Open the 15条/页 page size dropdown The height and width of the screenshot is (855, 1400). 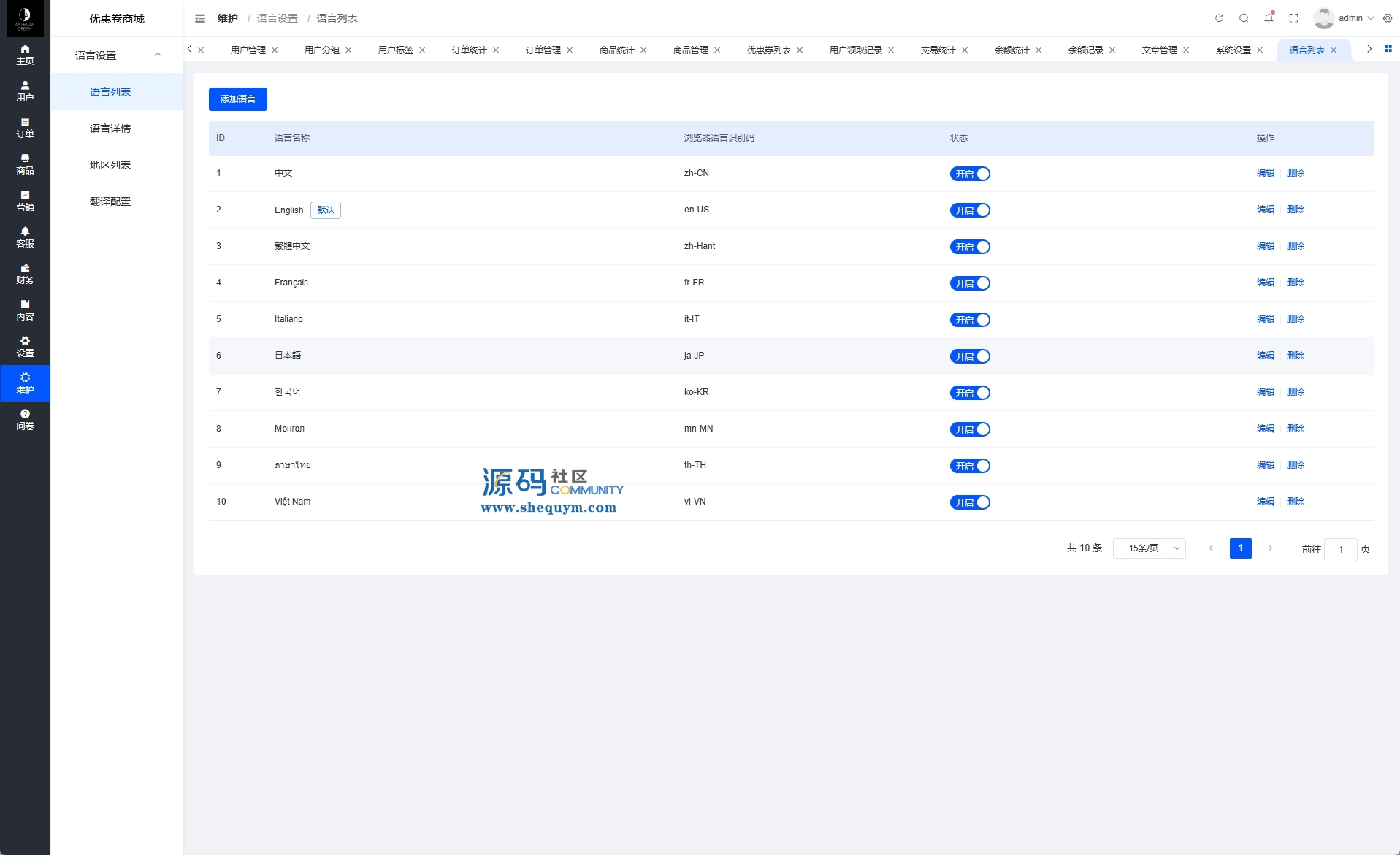point(1149,548)
